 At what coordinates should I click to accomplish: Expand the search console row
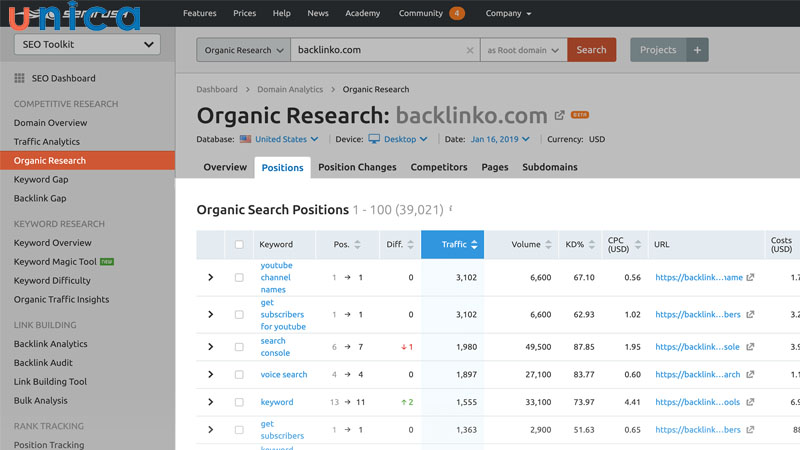tap(211, 347)
